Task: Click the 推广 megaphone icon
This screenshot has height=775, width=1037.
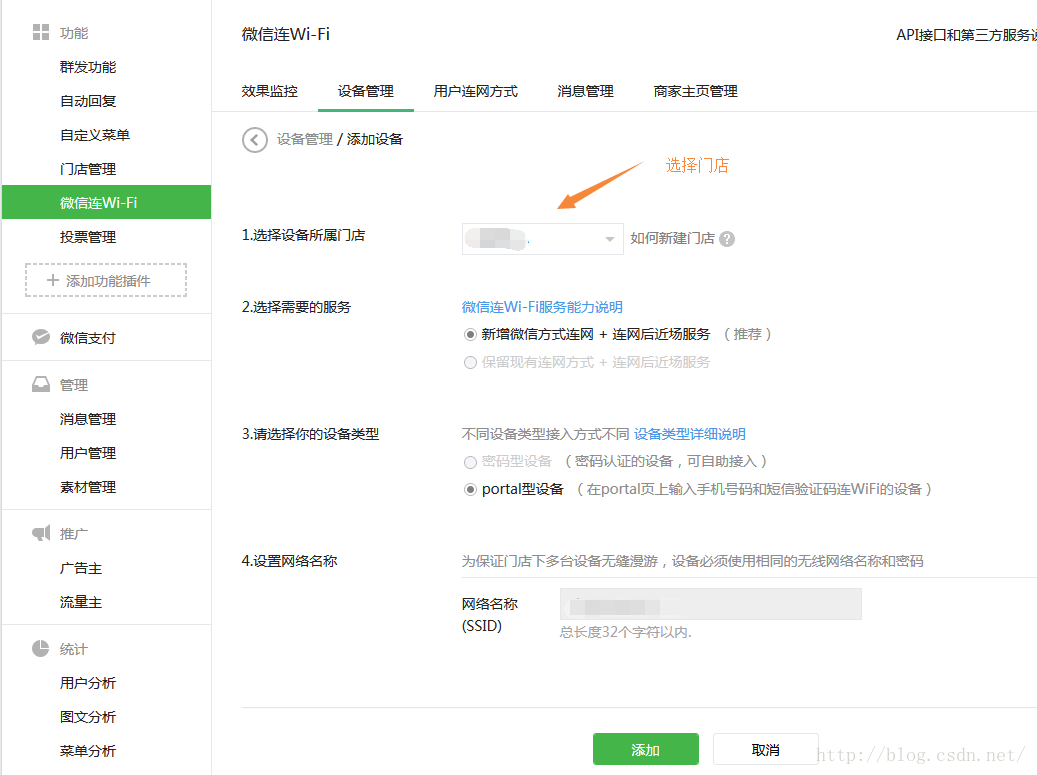Action: click(x=41, y=533)
